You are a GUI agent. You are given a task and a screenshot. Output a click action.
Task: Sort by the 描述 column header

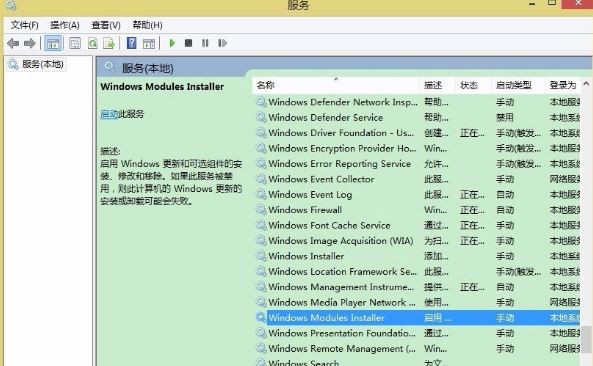437,85
